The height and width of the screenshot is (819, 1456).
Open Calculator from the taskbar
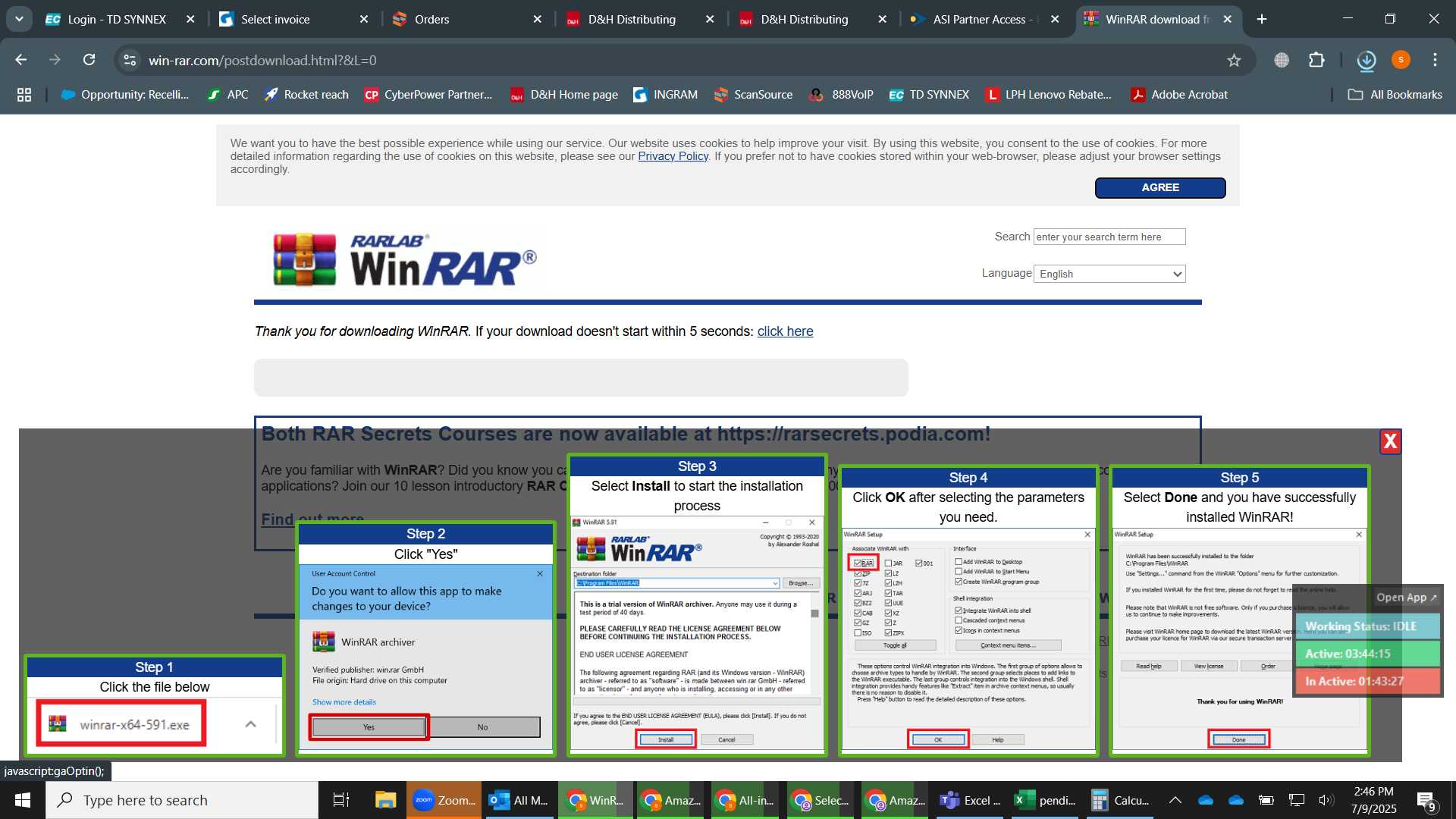(1120, 800)
